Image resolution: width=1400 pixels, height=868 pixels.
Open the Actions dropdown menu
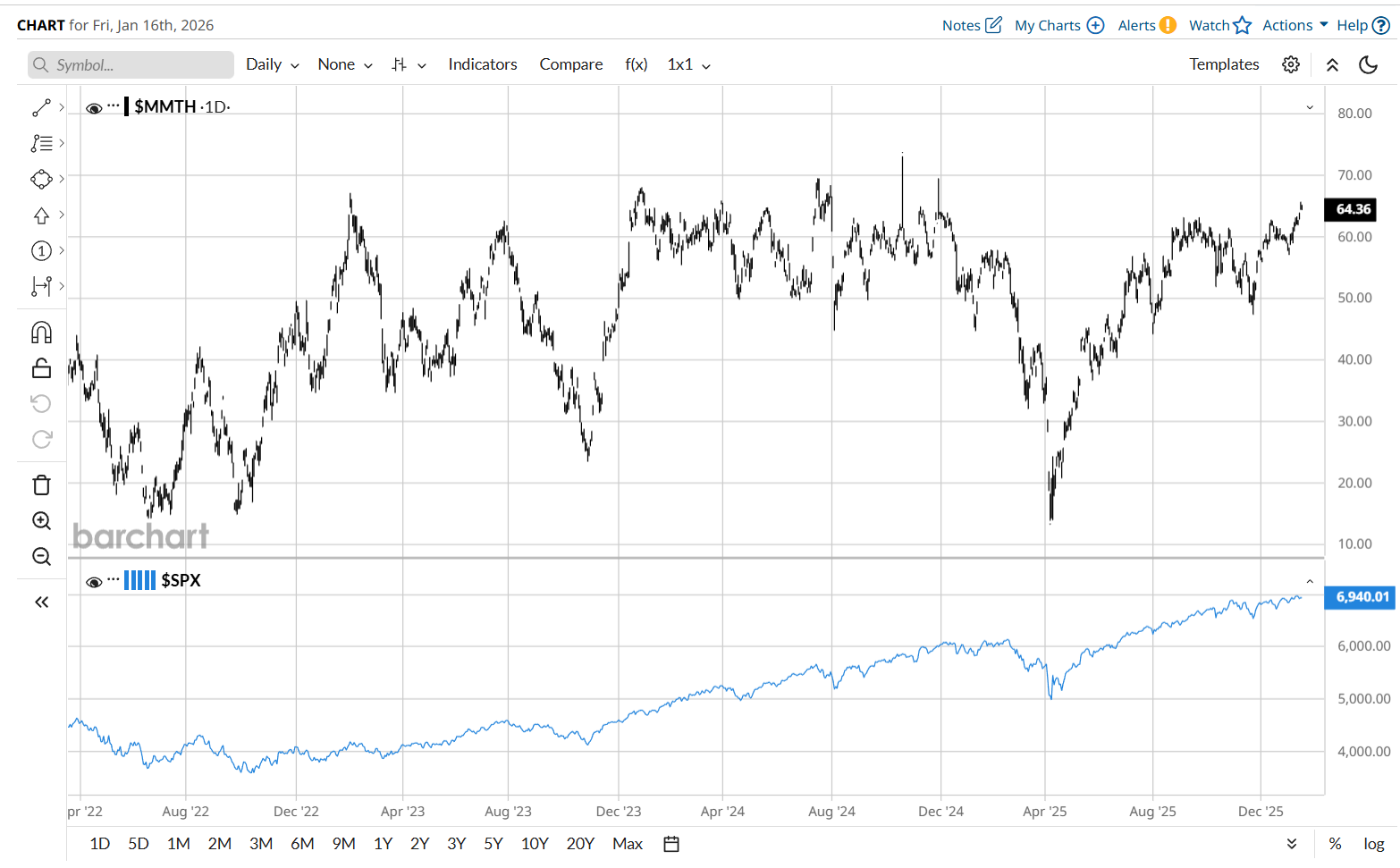click(1295, 25)
